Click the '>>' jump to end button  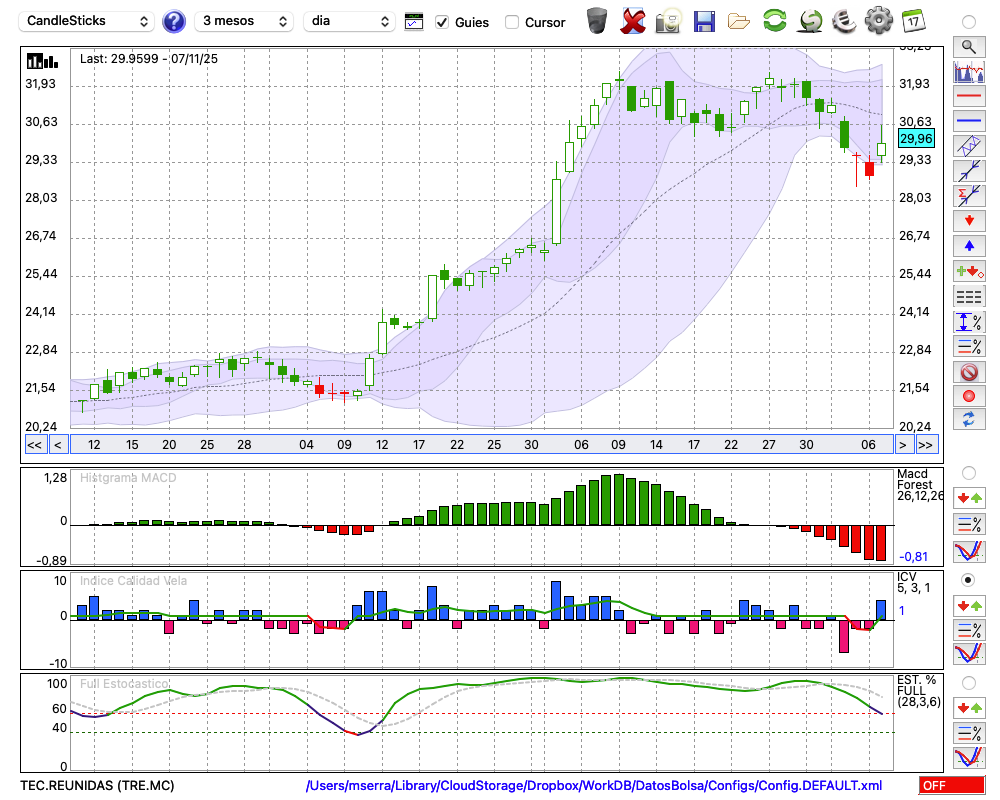click(926, 444)
